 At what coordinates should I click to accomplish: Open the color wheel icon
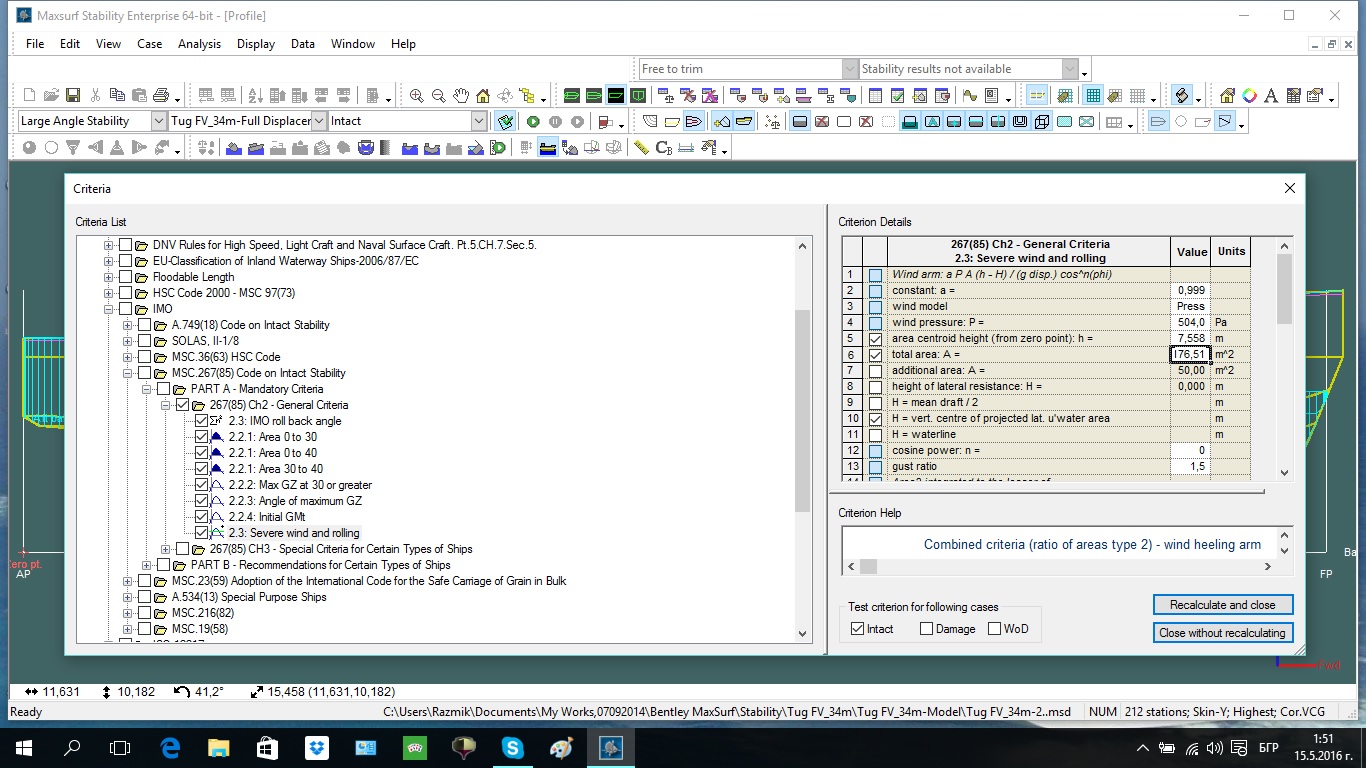point(1249,96)
